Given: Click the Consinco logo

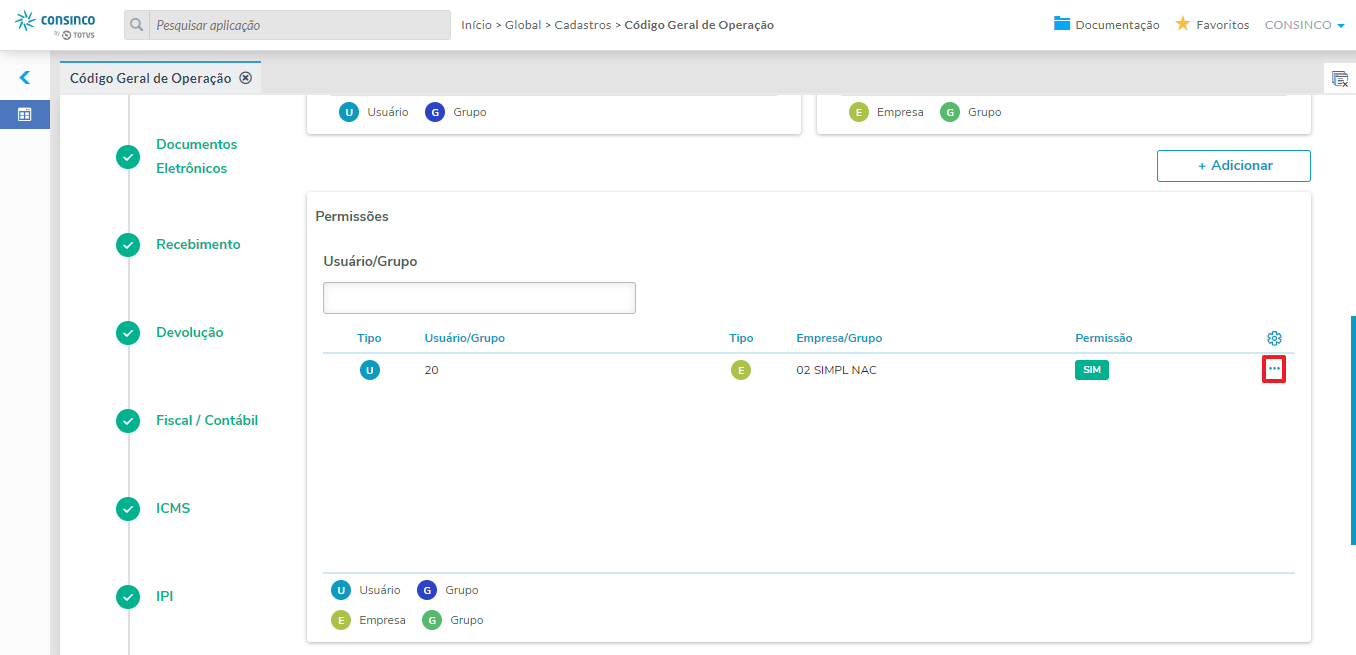Looking at the screenshot, I should click(x=56, y=25).
